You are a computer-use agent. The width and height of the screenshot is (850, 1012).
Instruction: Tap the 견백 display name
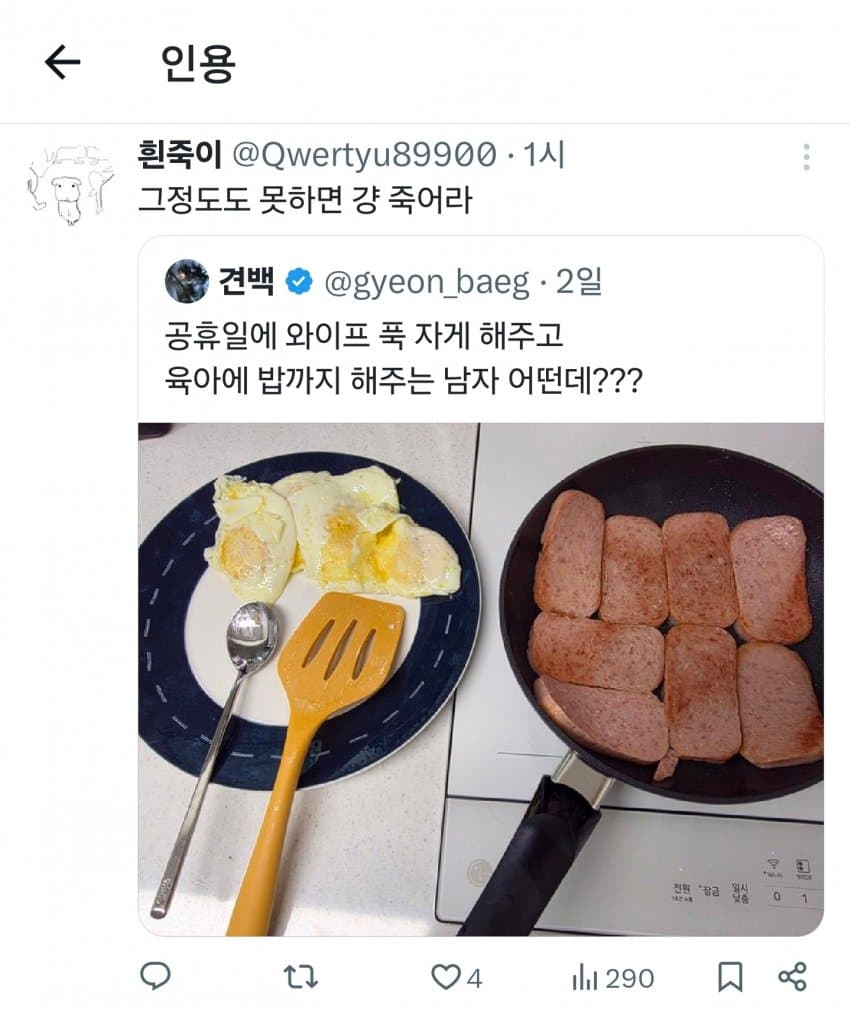point(246,282)
